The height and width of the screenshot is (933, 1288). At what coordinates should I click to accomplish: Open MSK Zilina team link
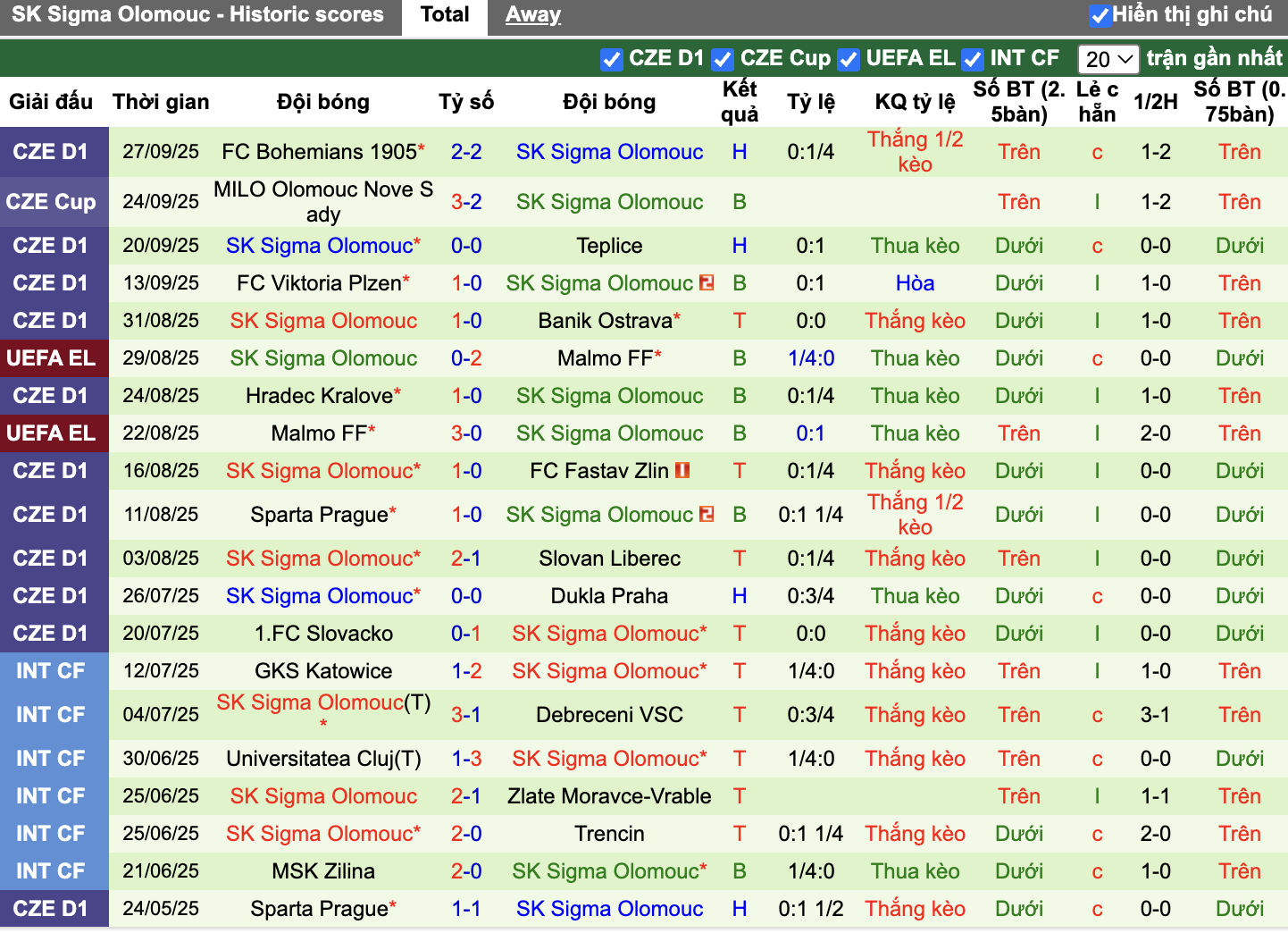click(323, 871)
